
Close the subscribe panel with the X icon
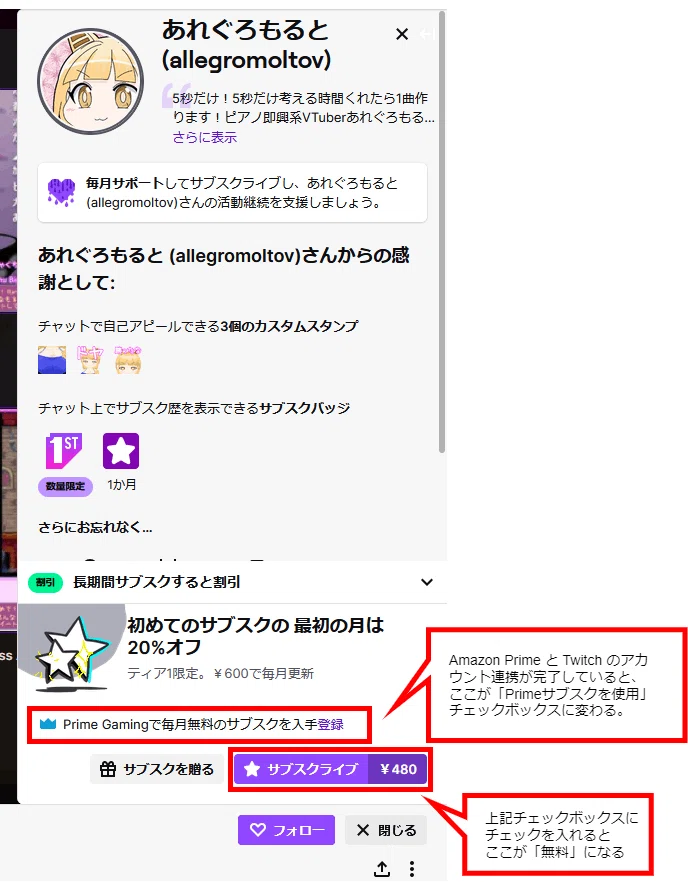(x=402, y=34)
